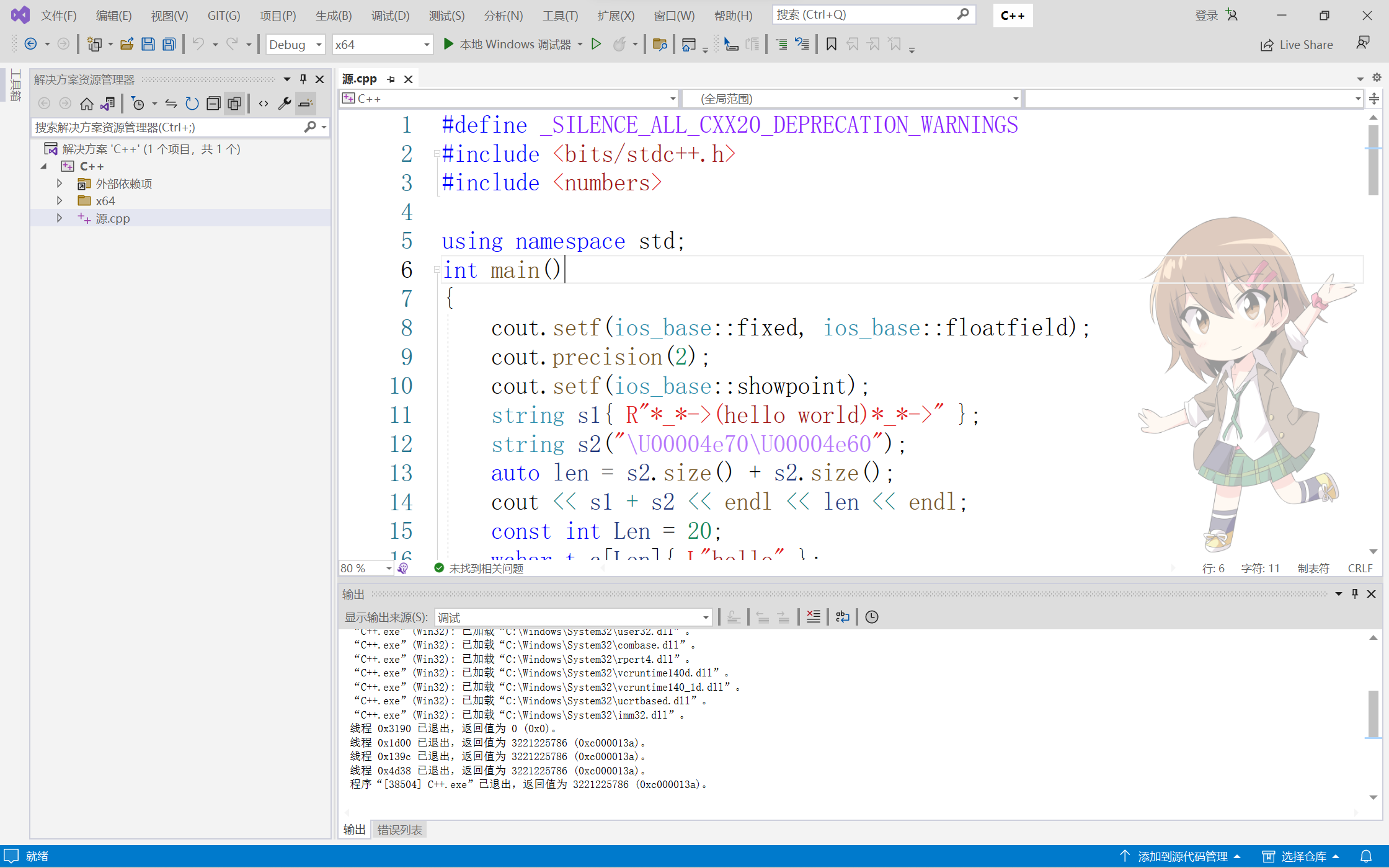Click the Hot Reload flame icon
The height and width of the screenshot is (868, 1389).
(x=619, y=44)
